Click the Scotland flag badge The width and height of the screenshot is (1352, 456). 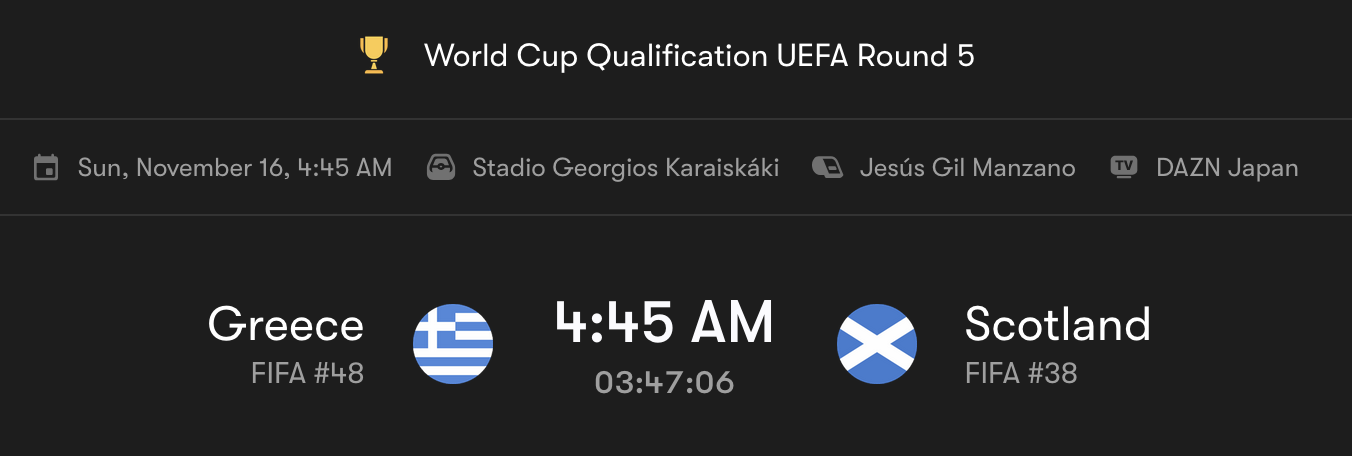(x=877, y=344)
